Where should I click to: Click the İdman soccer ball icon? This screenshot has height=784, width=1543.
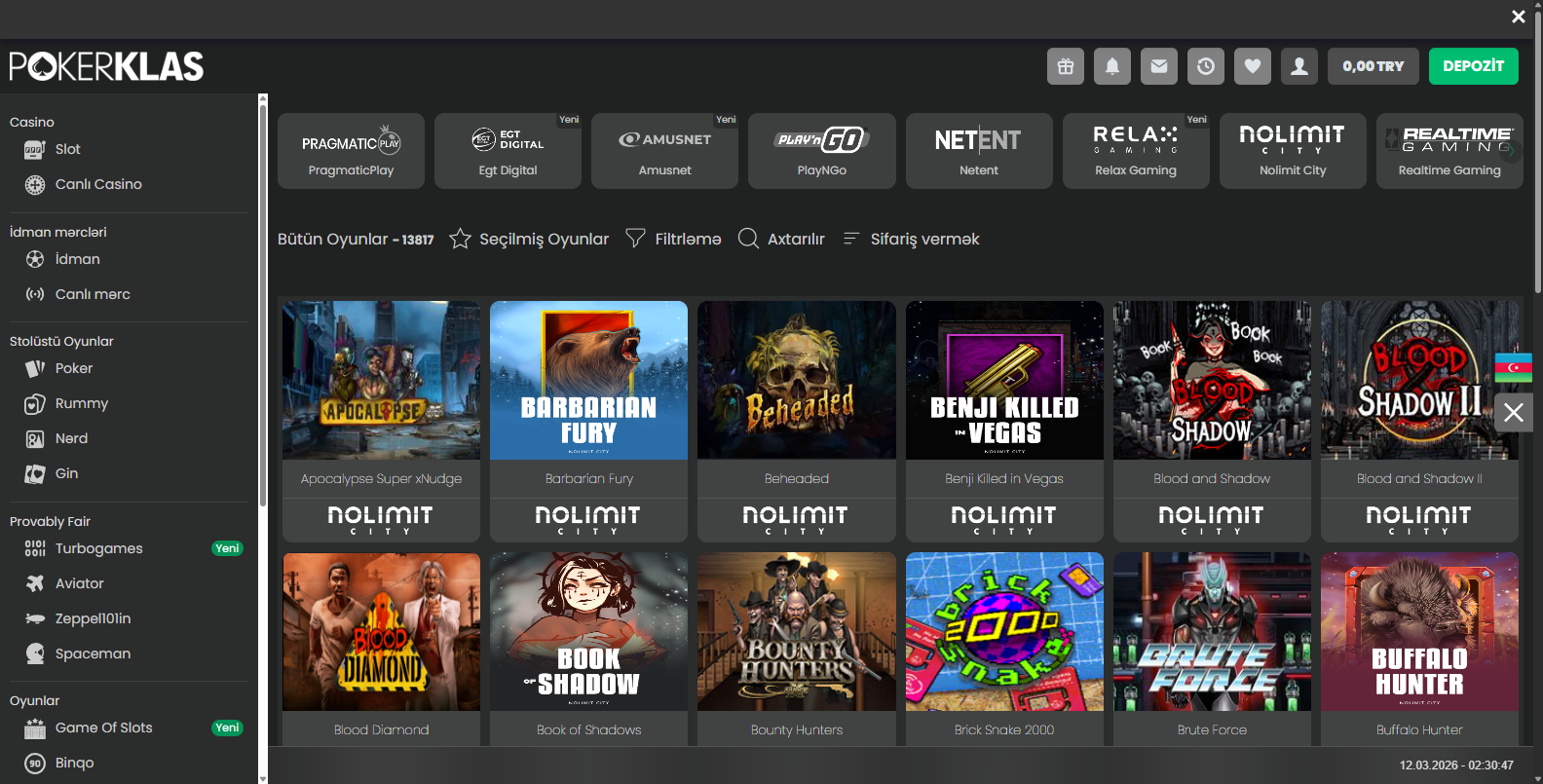[35, 259]
